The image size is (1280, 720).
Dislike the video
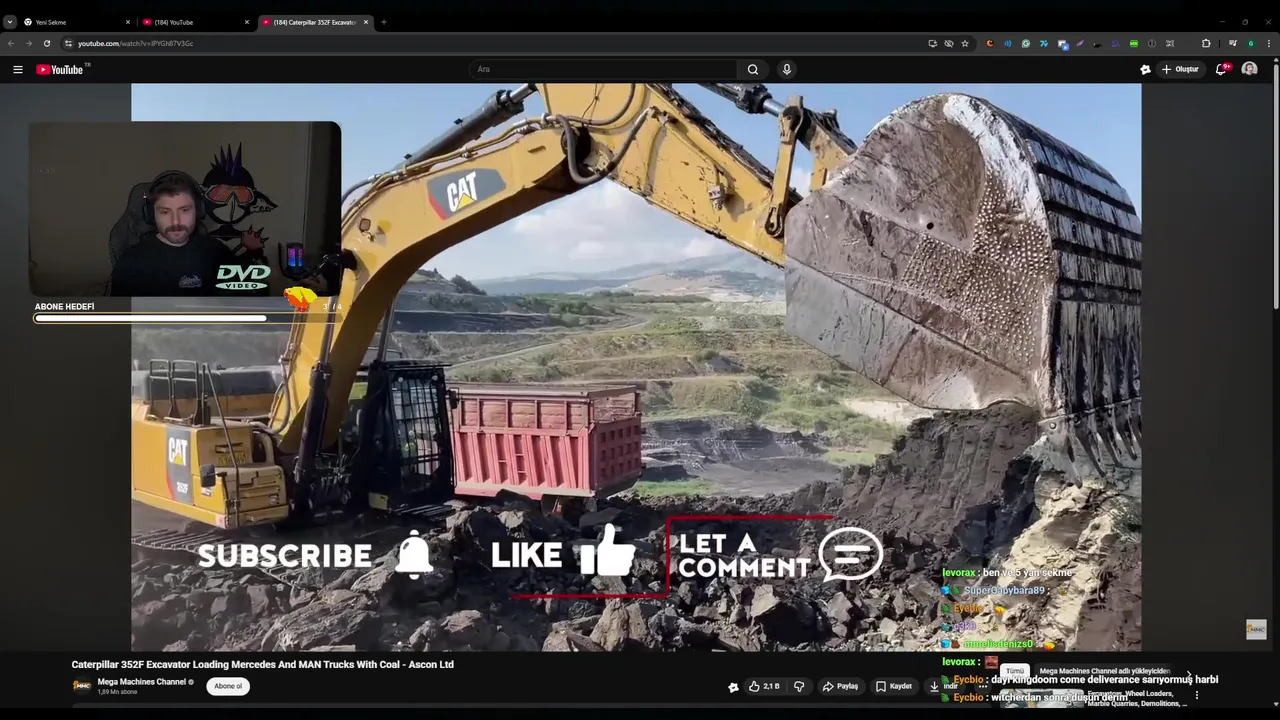799,686
